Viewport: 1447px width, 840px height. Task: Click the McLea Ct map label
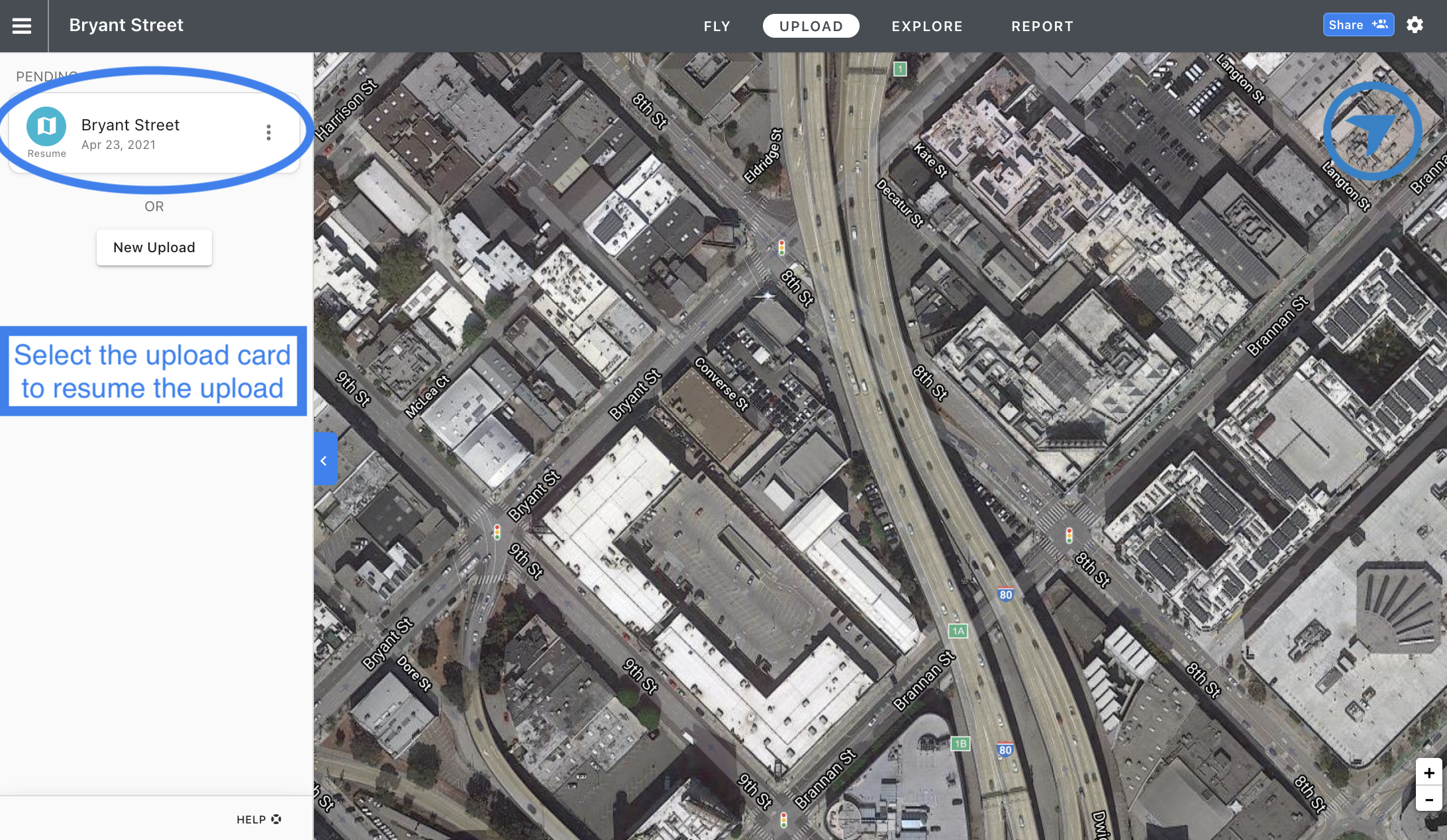427,397
